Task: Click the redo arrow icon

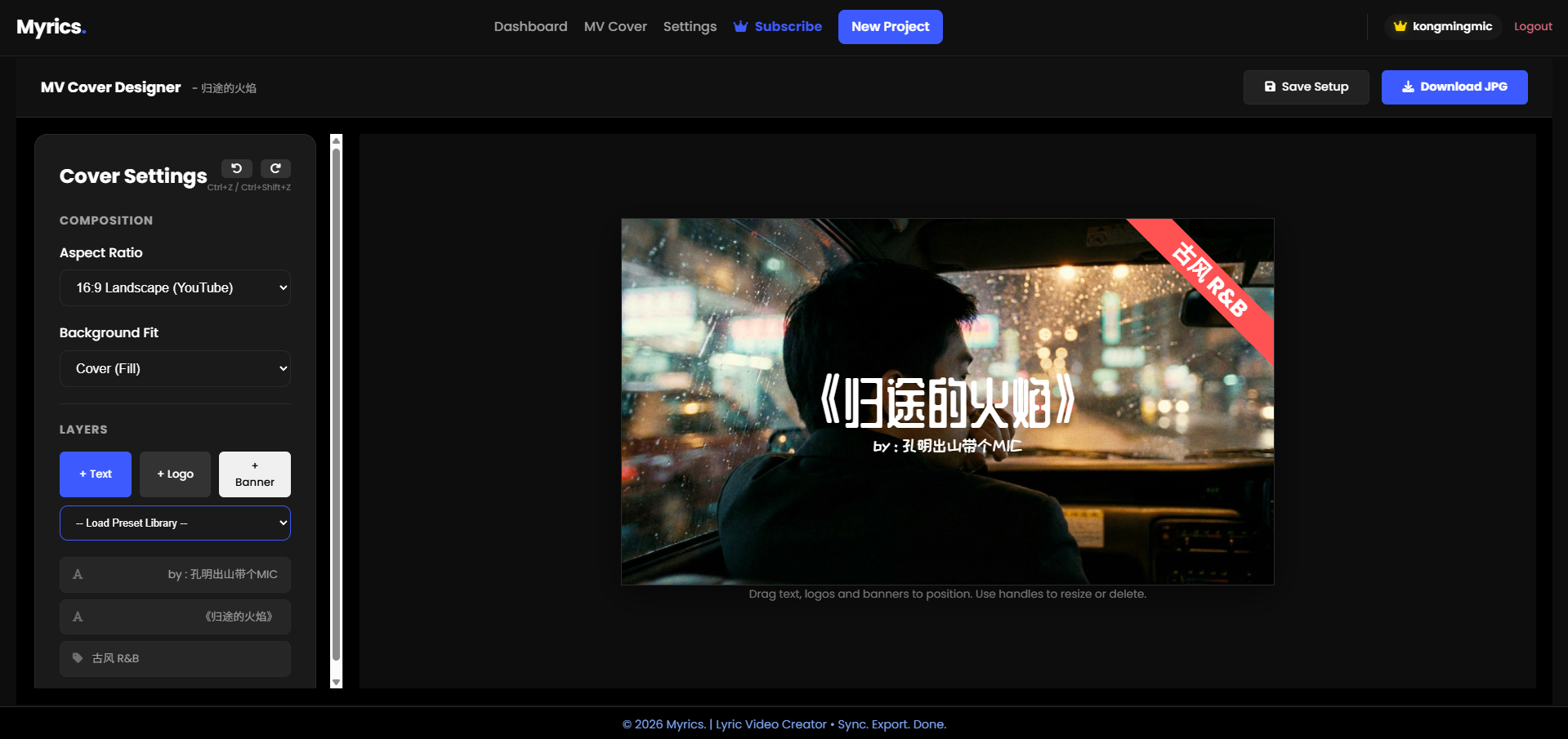Action: pos(275,168)
